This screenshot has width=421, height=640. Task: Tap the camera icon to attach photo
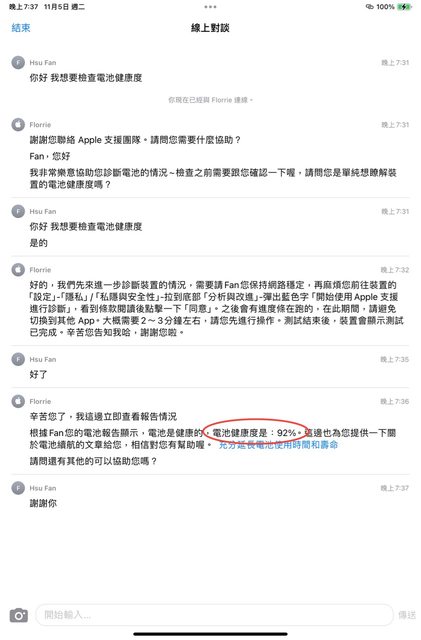click(19, 615)
